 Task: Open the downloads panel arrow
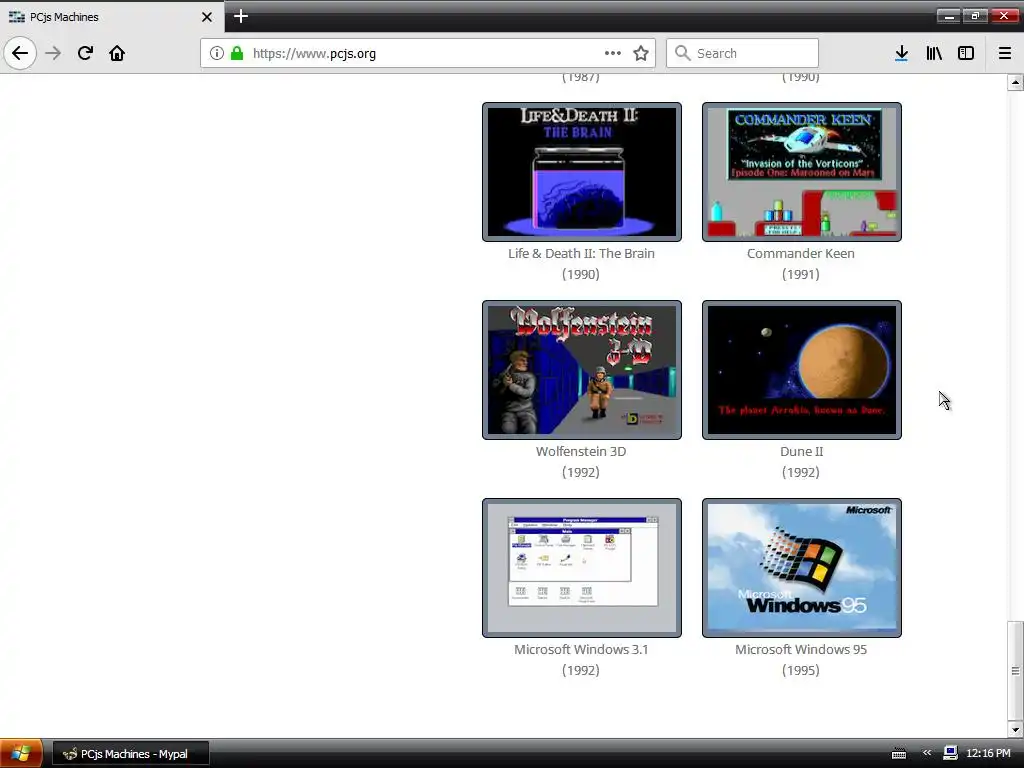901,53
